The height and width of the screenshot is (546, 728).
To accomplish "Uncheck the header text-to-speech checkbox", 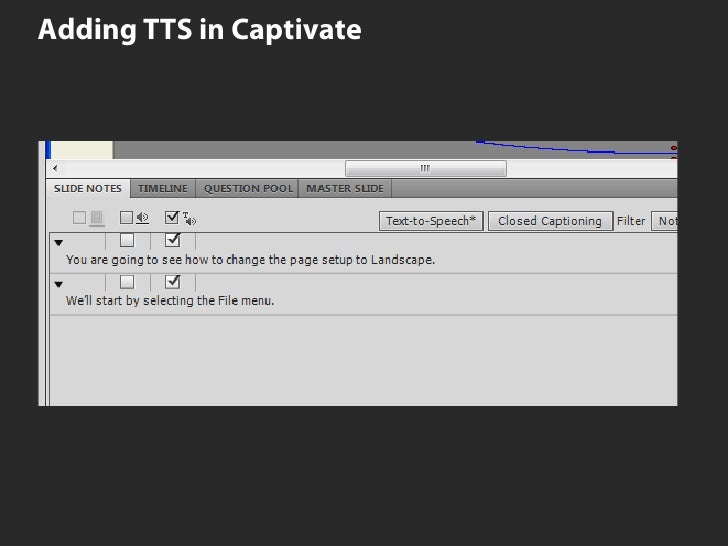I will (x=172, y=217).
